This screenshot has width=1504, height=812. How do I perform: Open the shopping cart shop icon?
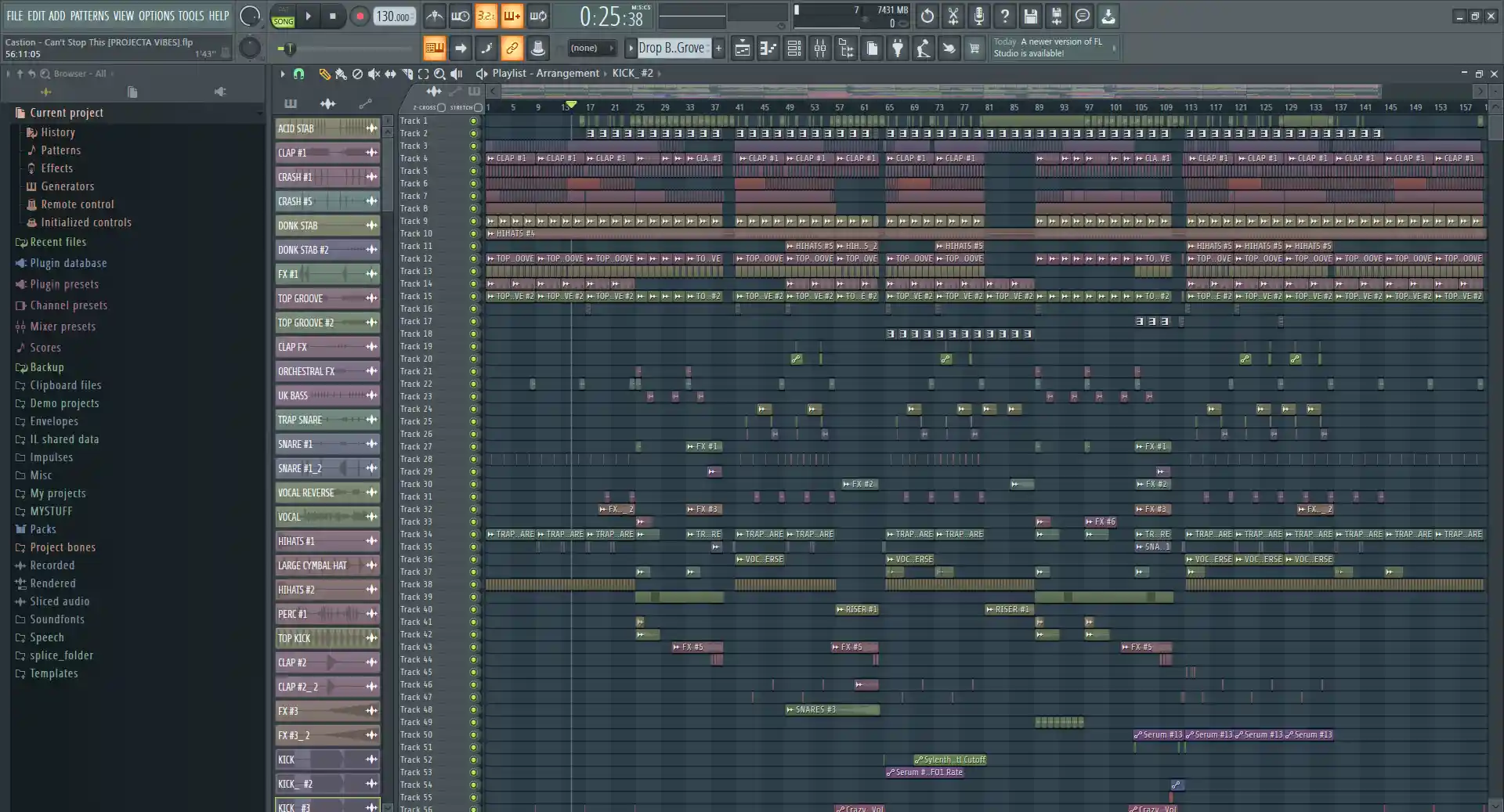[x=974, y=49]
